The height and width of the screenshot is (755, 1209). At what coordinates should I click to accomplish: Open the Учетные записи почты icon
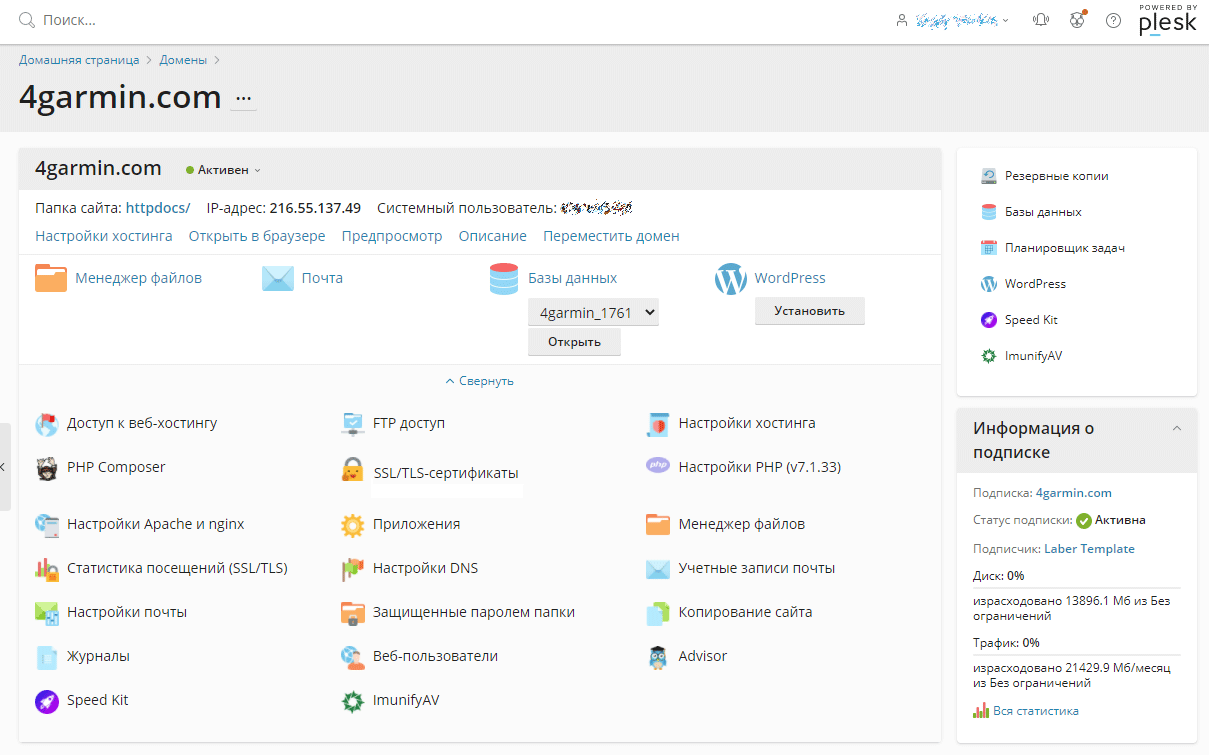658,569
